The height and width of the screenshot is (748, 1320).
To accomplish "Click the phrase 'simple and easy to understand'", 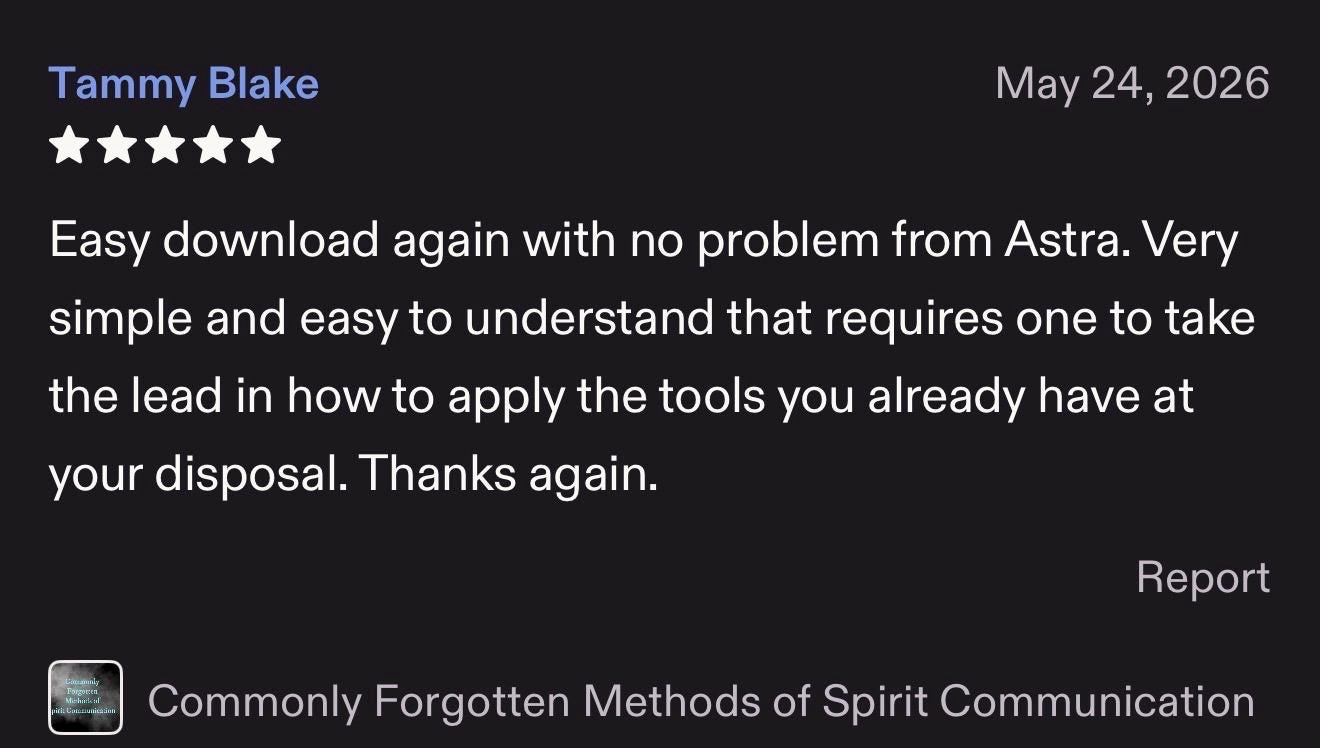I will (382, 319).
